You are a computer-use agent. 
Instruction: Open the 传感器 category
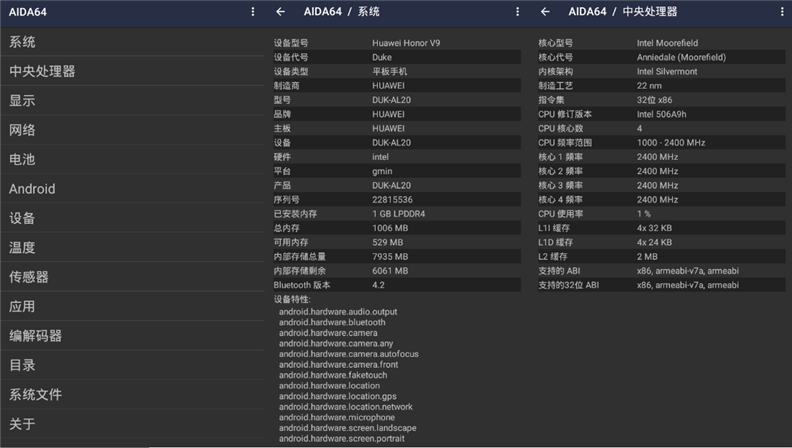(132, 277)
